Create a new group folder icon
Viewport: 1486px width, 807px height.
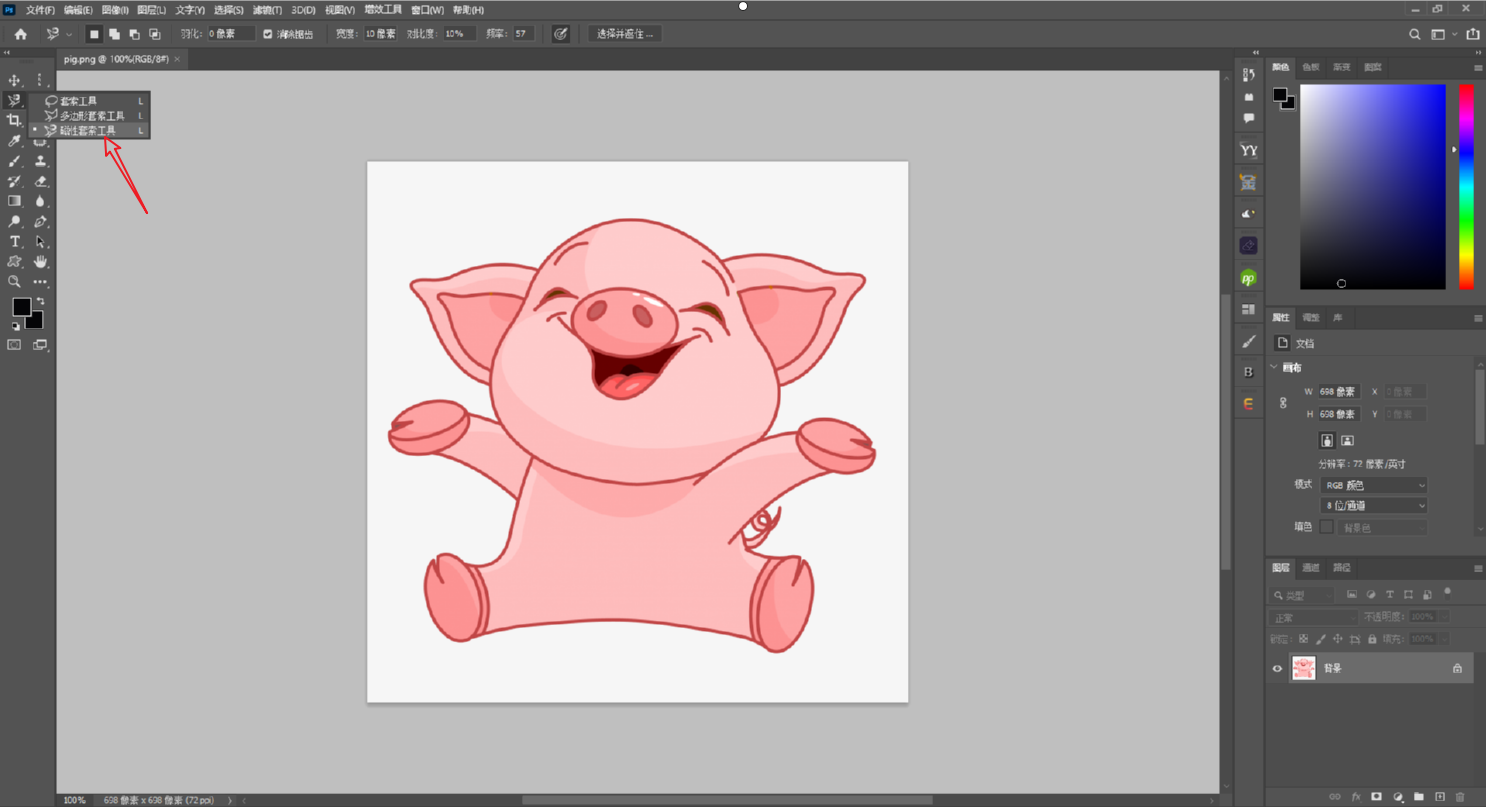pos(1419,797)
